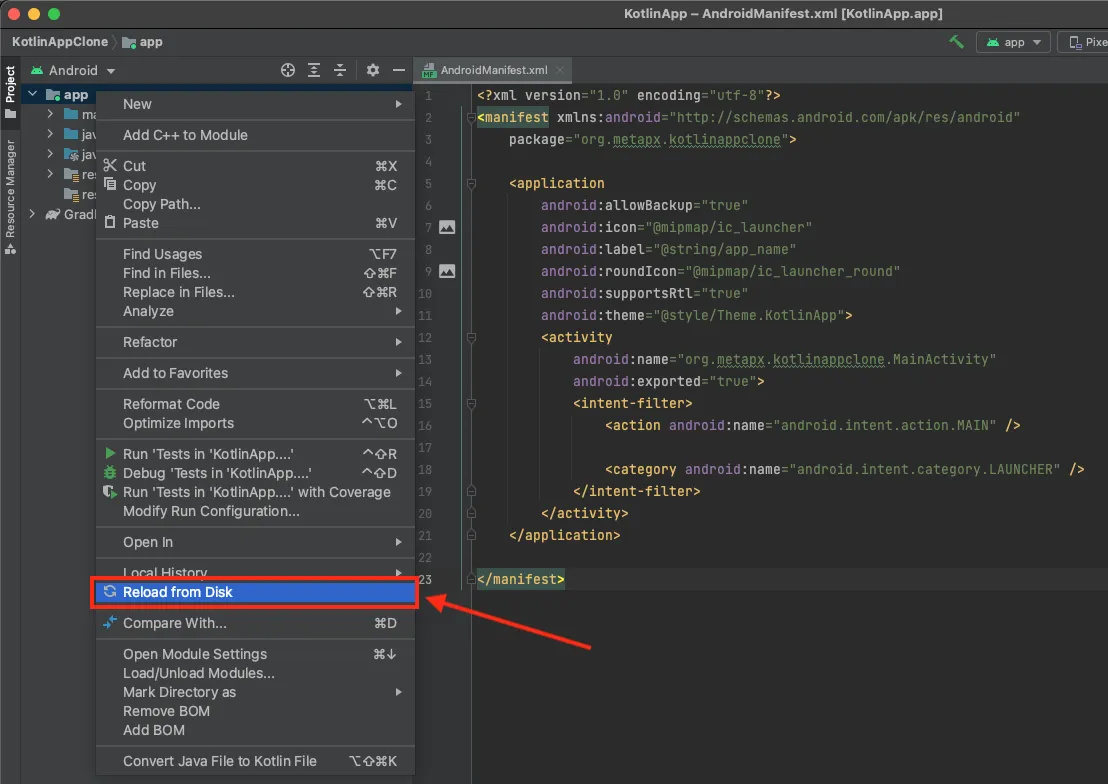Fold the activity tag at line 12
Viewport: 1108px width, 784px height.
pyautogui.click(x=471, y=337)
